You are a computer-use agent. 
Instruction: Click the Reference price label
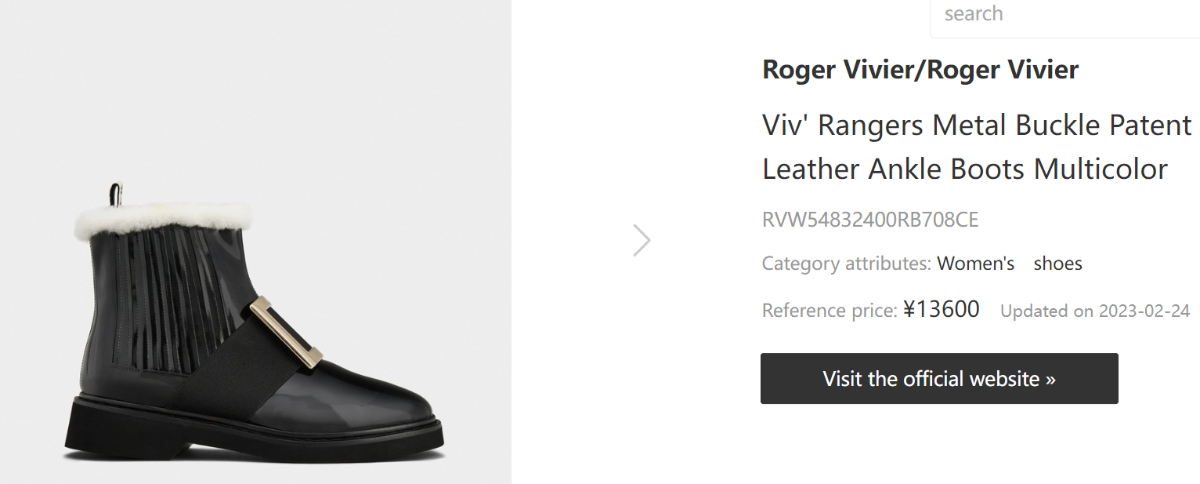828,310
